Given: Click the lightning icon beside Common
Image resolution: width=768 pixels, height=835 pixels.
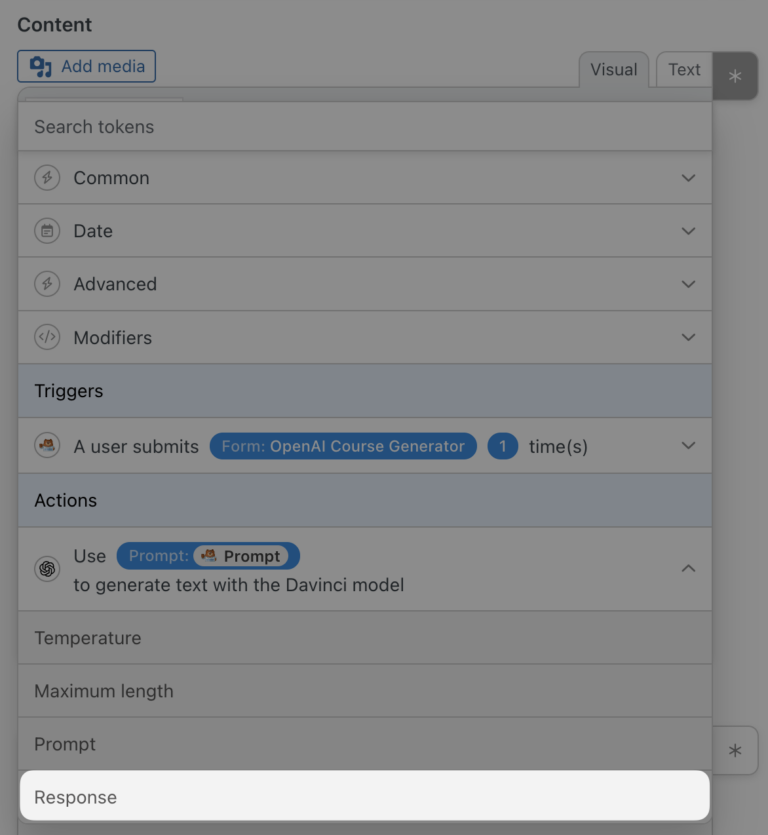Looking at the screenshot, I should click(46, 178).
